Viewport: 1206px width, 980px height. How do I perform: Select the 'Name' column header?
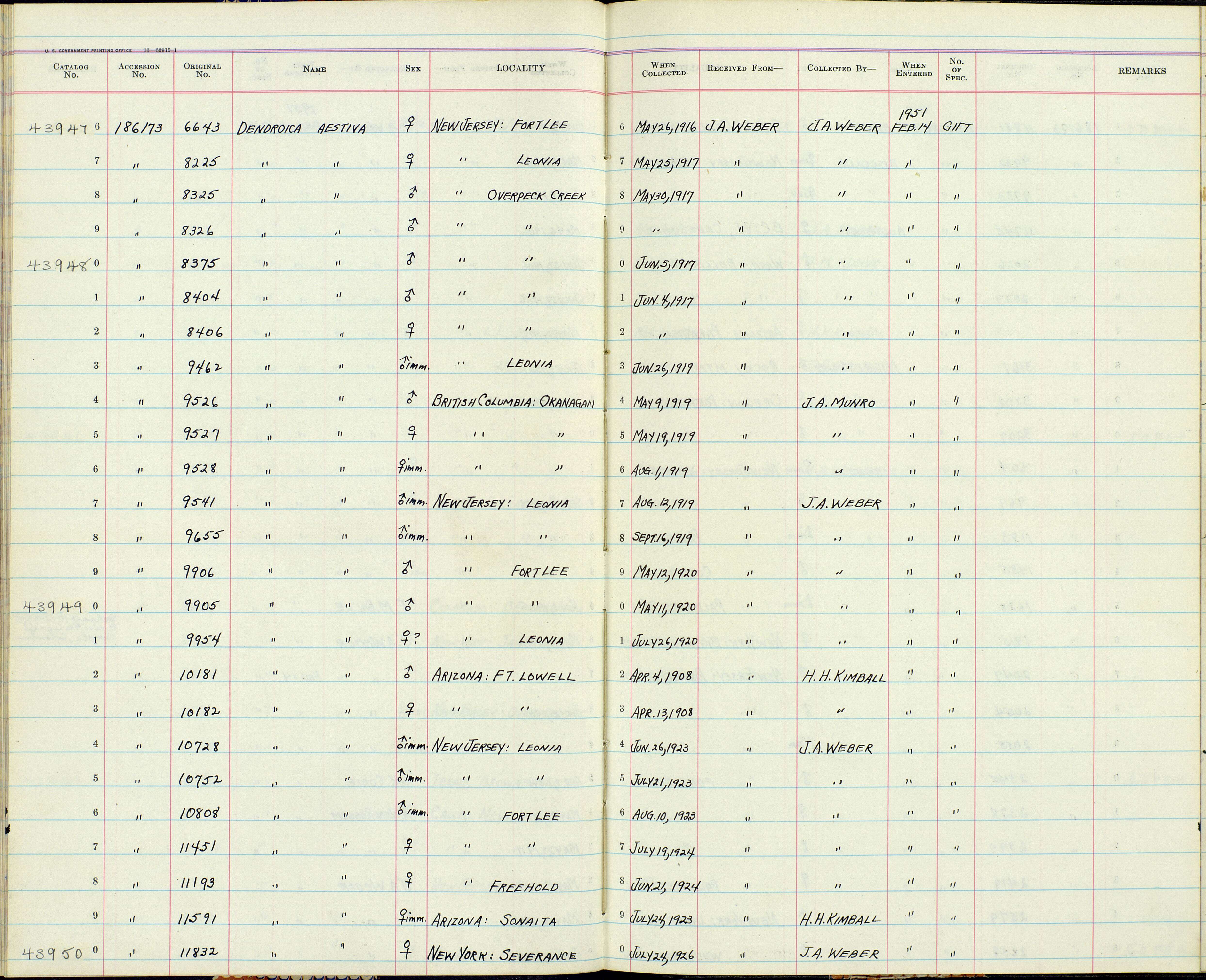[314, 69]
